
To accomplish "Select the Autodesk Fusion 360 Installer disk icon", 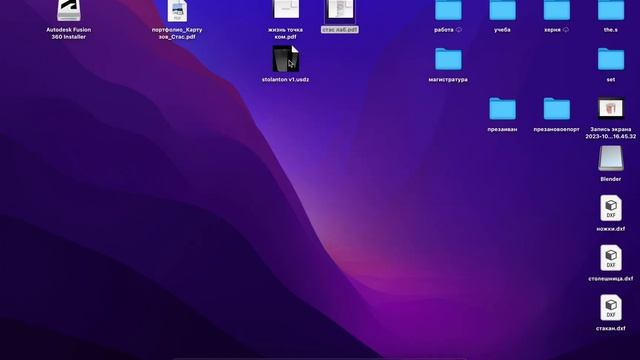I will [x=69, y=10].
